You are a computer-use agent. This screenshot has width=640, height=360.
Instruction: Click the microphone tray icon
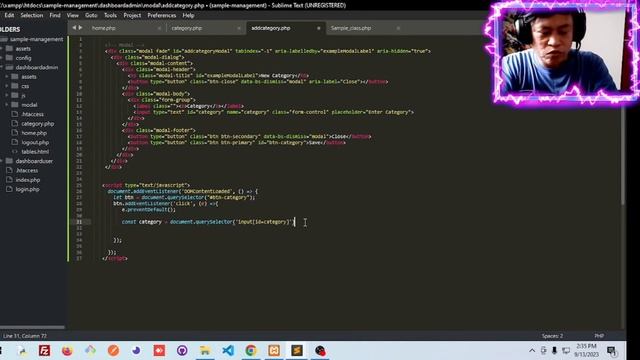(x=554, y=351)
